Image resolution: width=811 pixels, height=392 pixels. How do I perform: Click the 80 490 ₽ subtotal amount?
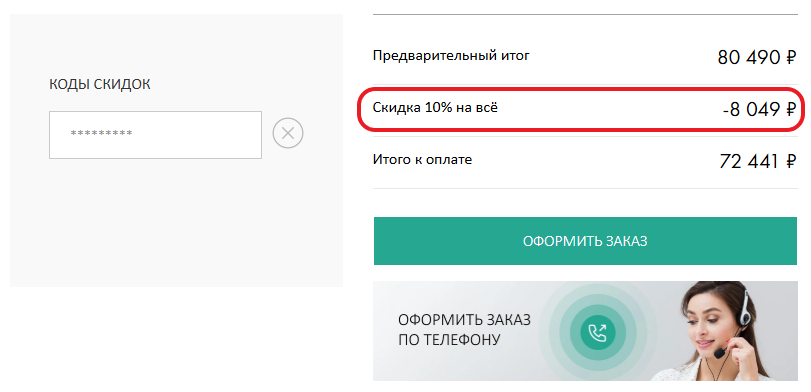[757, 57]
